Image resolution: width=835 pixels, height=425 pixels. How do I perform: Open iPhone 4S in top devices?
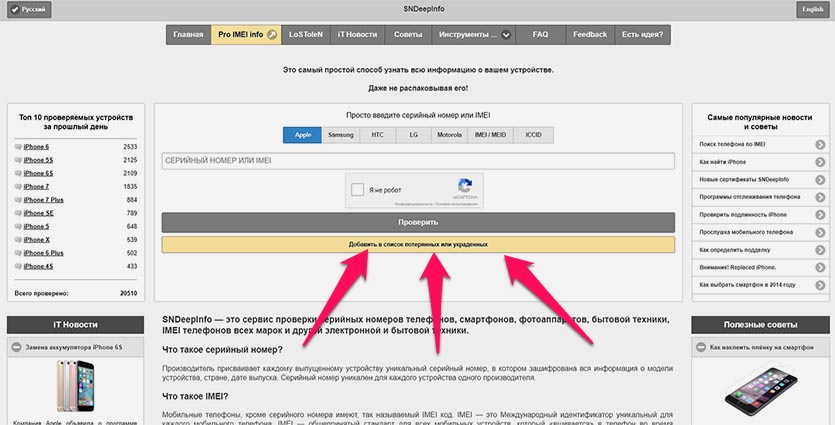pos(38,266)
